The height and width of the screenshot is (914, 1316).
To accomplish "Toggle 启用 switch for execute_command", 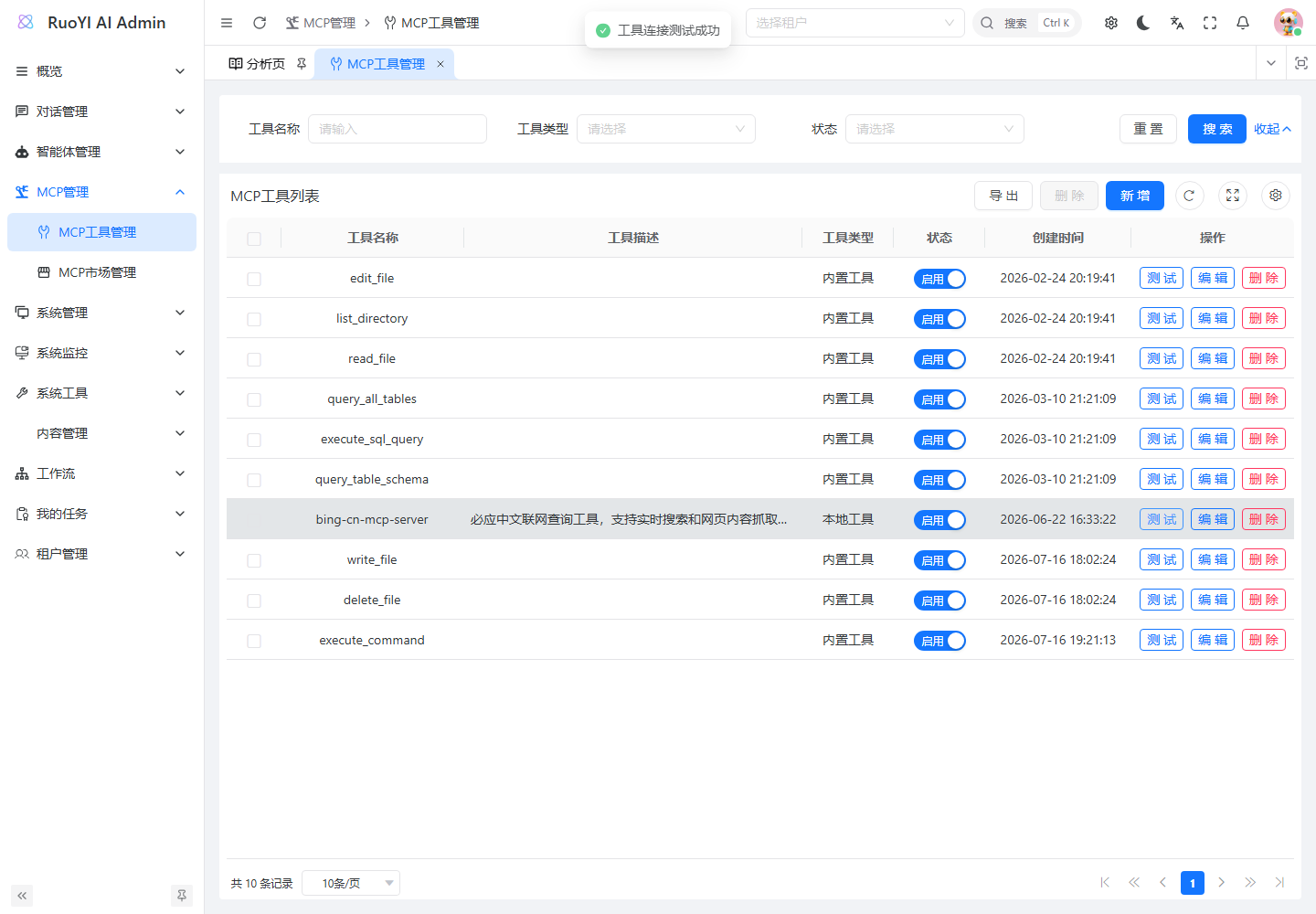I will tap(939, 641).
